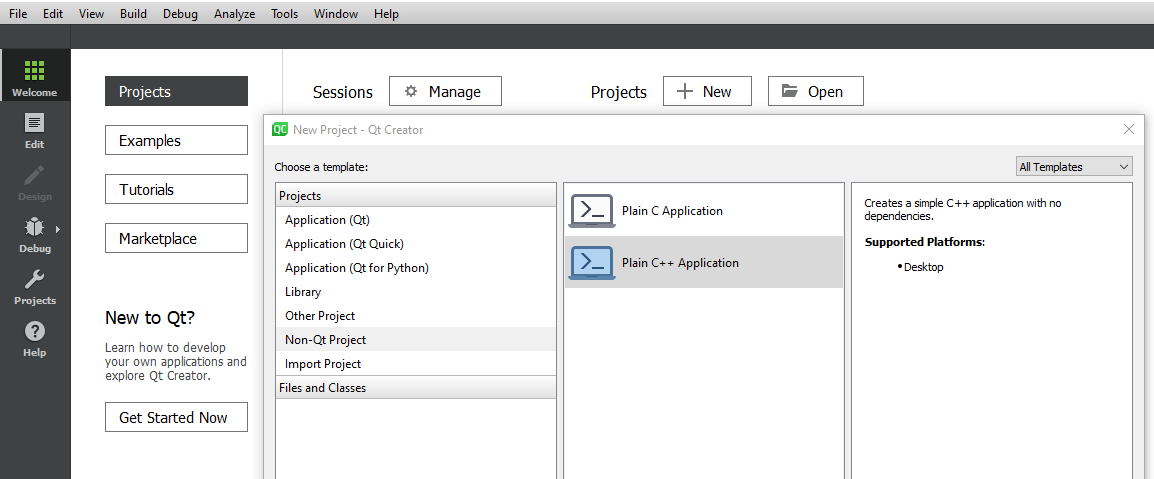Open the Help menu in menu bar
Viewport: 1154px width, 479px height.
click(x=386, y=13)
